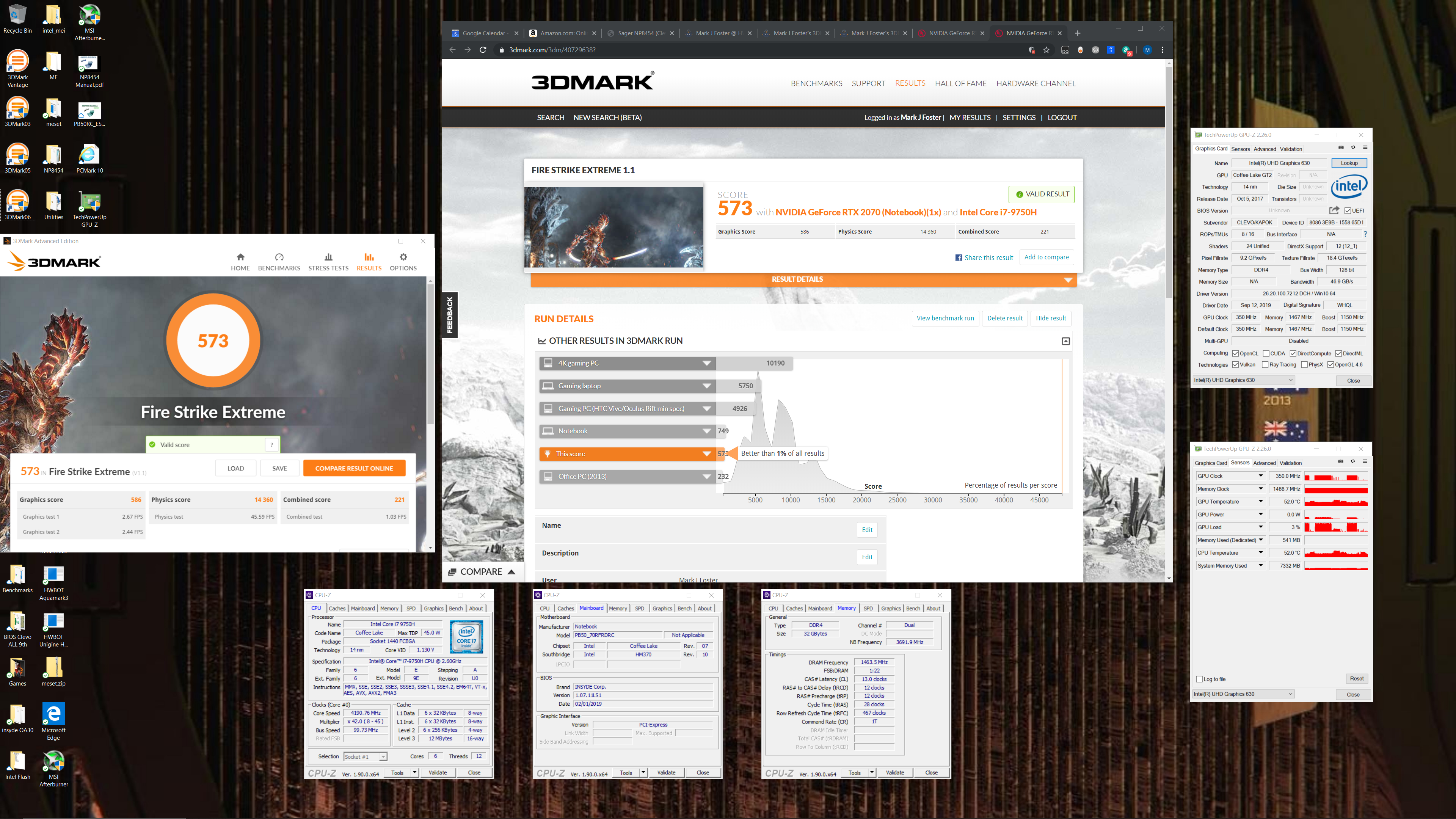Click the Lookup button in GPU-Z
This screenshot has width=1456, height=819.
pos(1349,163)
